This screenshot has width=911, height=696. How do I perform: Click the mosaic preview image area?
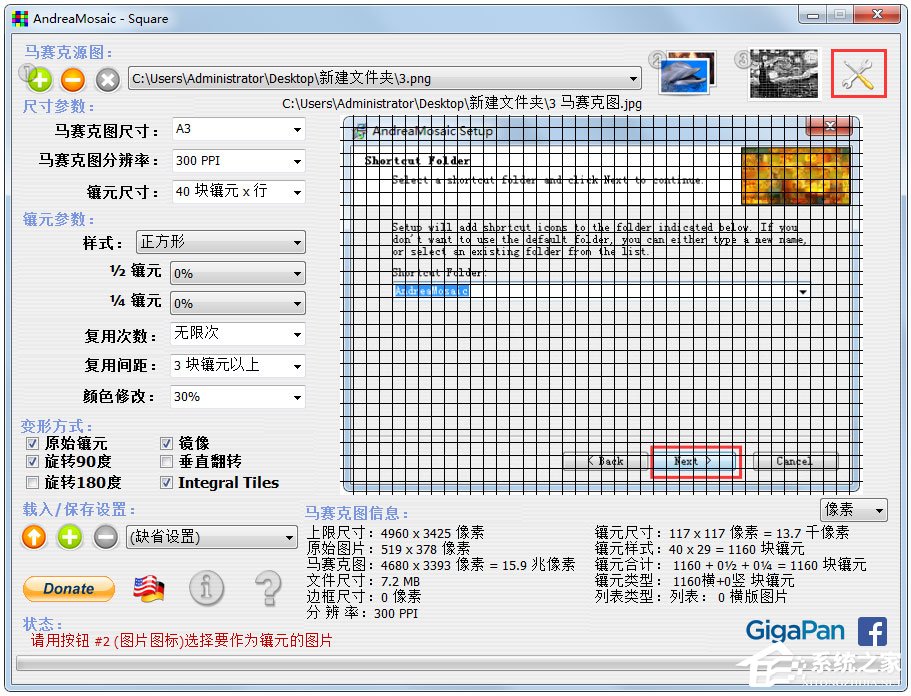(600, 305)
